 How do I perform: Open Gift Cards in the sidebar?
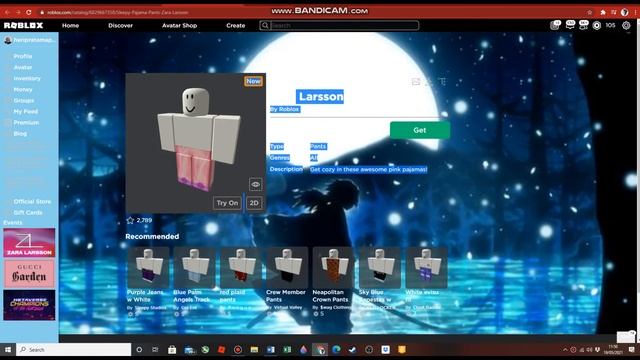pyautogui.click(x=28, y=212)
